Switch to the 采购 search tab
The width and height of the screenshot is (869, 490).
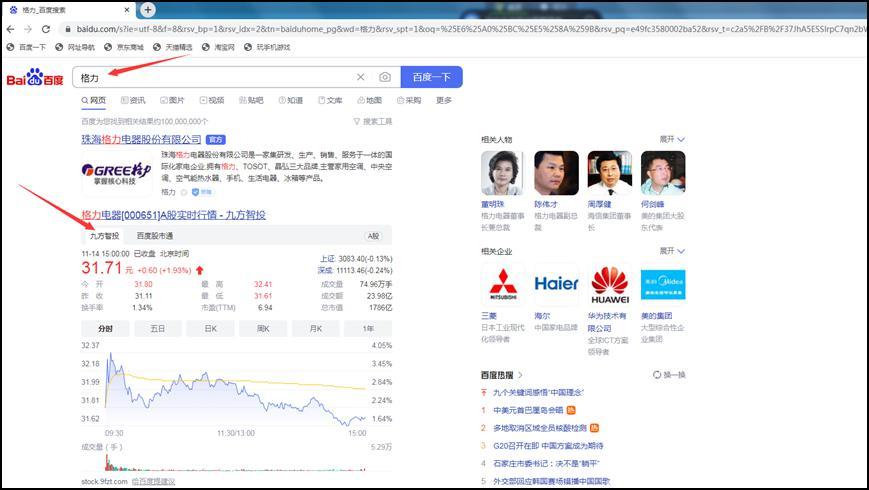[x=409, y=100]
